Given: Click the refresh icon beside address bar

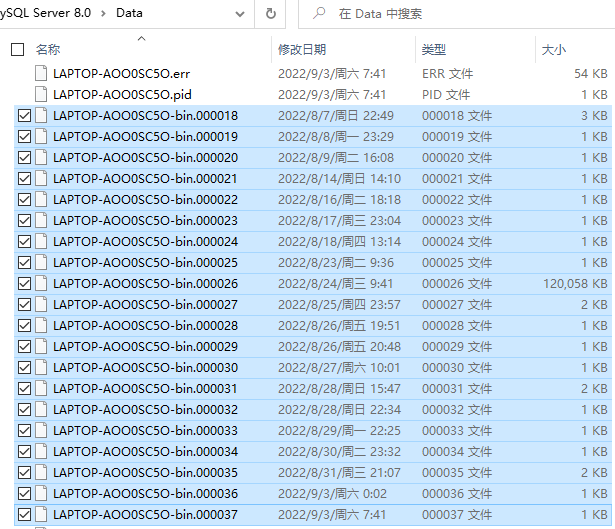Looking at the screenshot, I should click(x=271, y=14).
